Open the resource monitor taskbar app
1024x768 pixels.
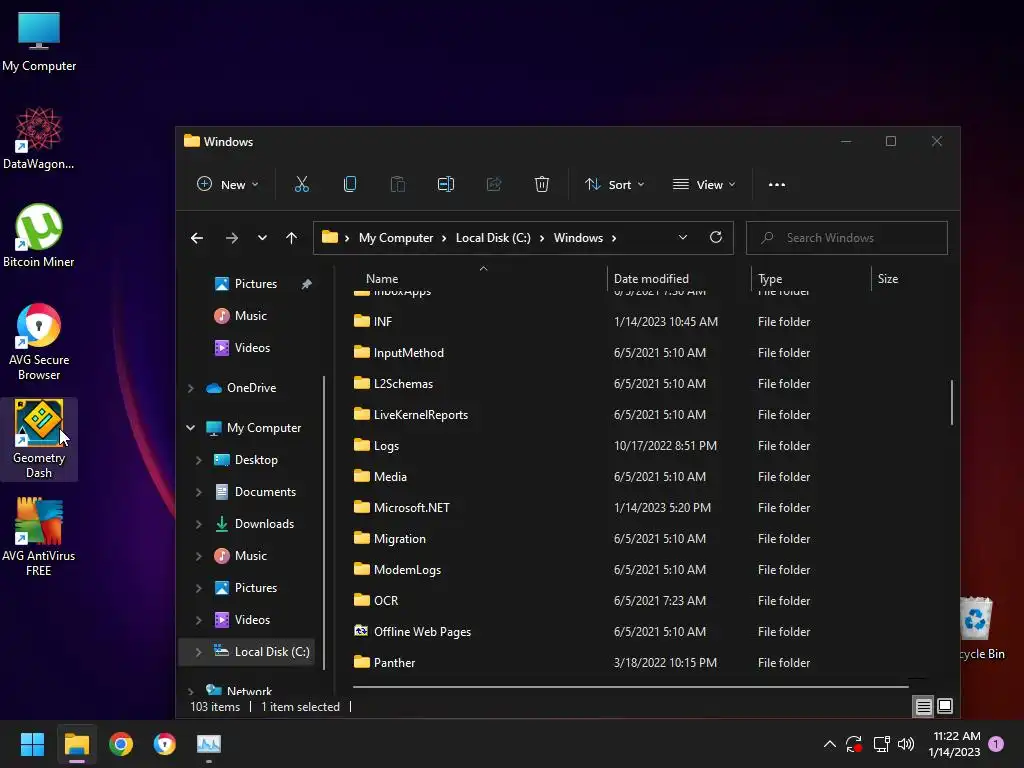click(x=209, y=744)
